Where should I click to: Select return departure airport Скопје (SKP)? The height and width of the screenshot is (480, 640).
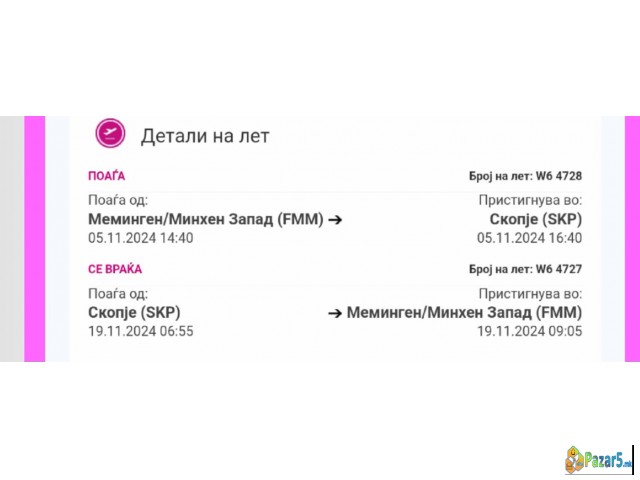134,313
